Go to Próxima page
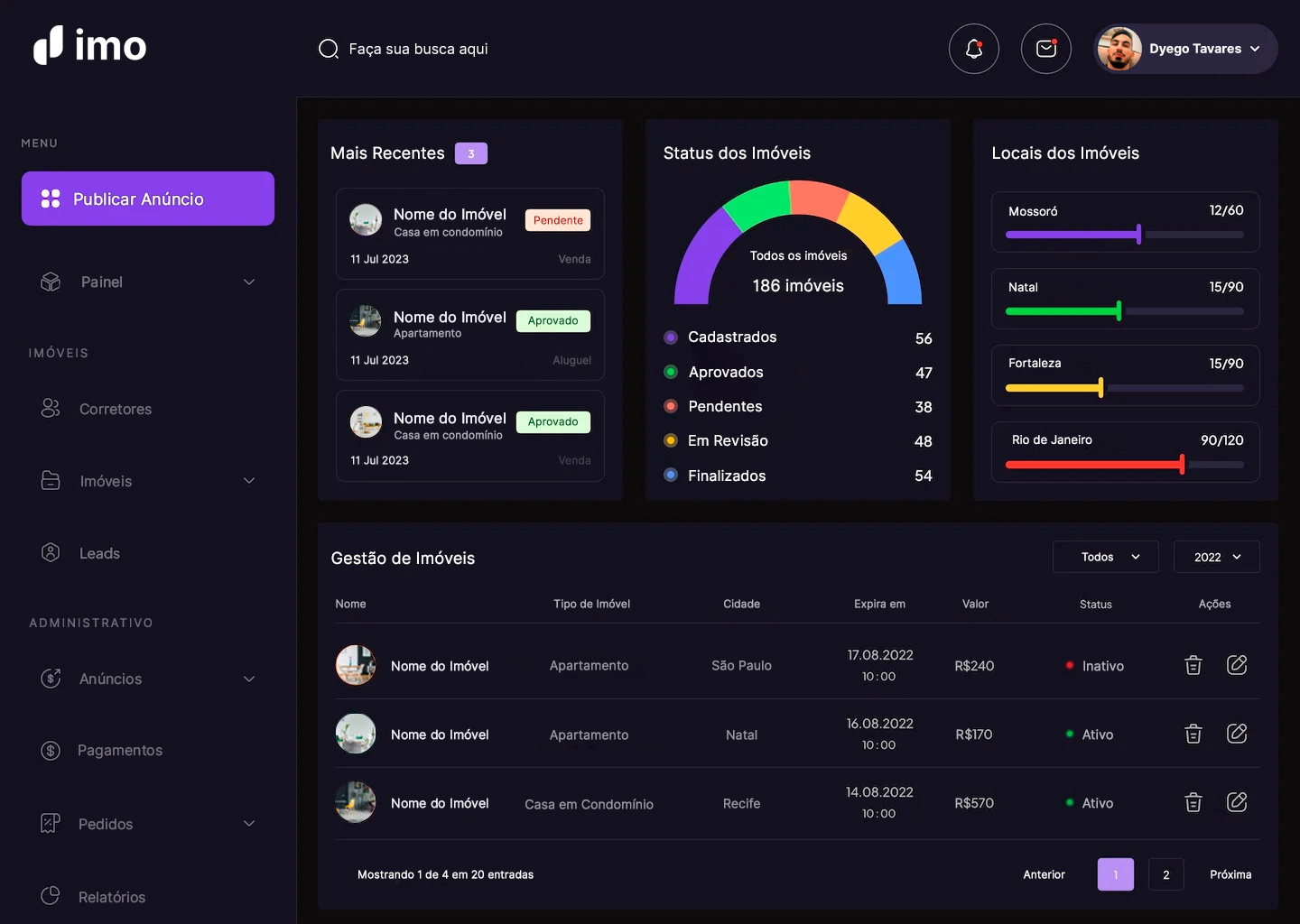1300x924 pixels. click(1230, 874)
